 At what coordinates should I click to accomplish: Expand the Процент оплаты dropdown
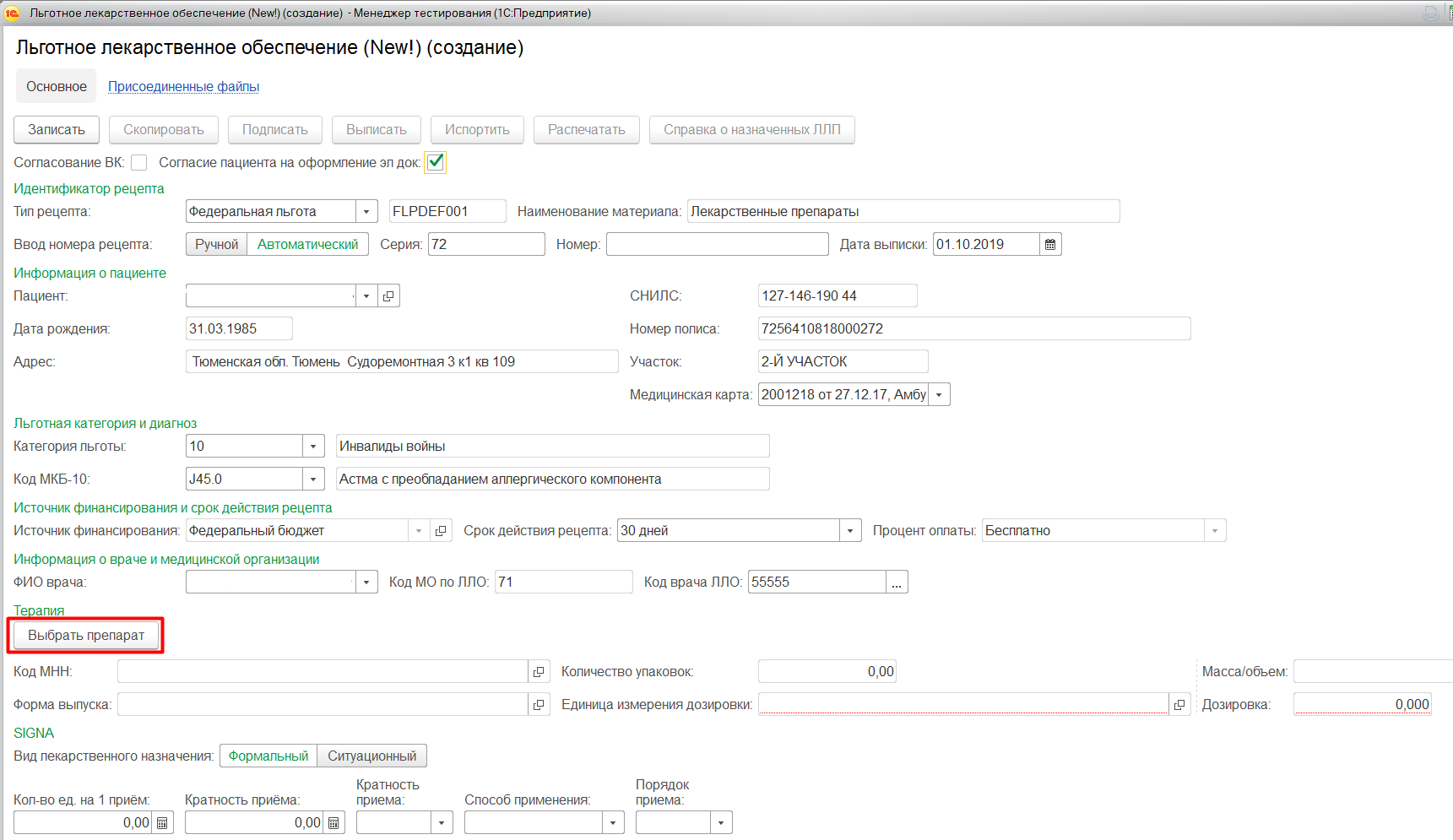coord(1215,530)
